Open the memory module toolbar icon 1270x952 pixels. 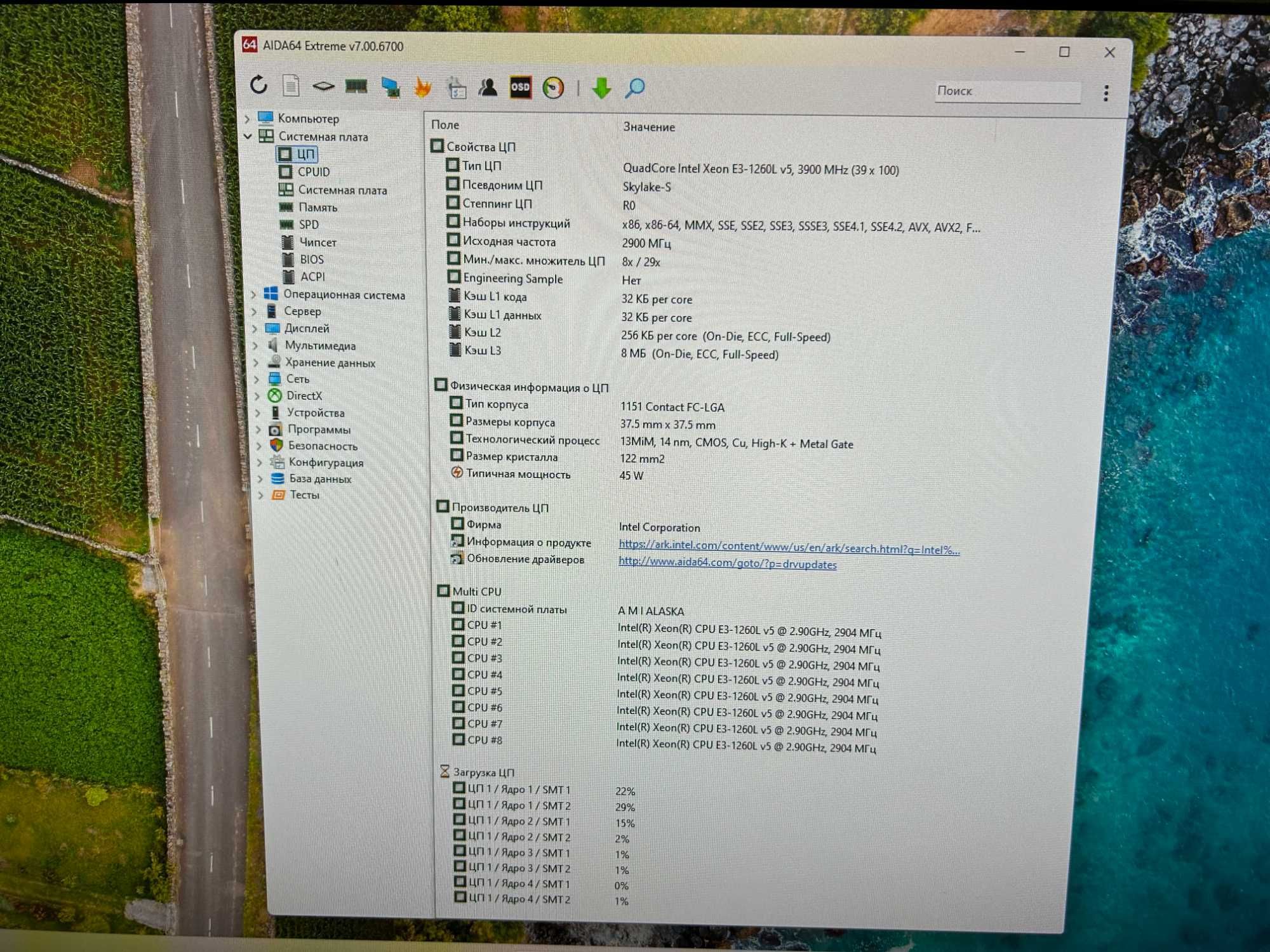click(x=356, y=86)
